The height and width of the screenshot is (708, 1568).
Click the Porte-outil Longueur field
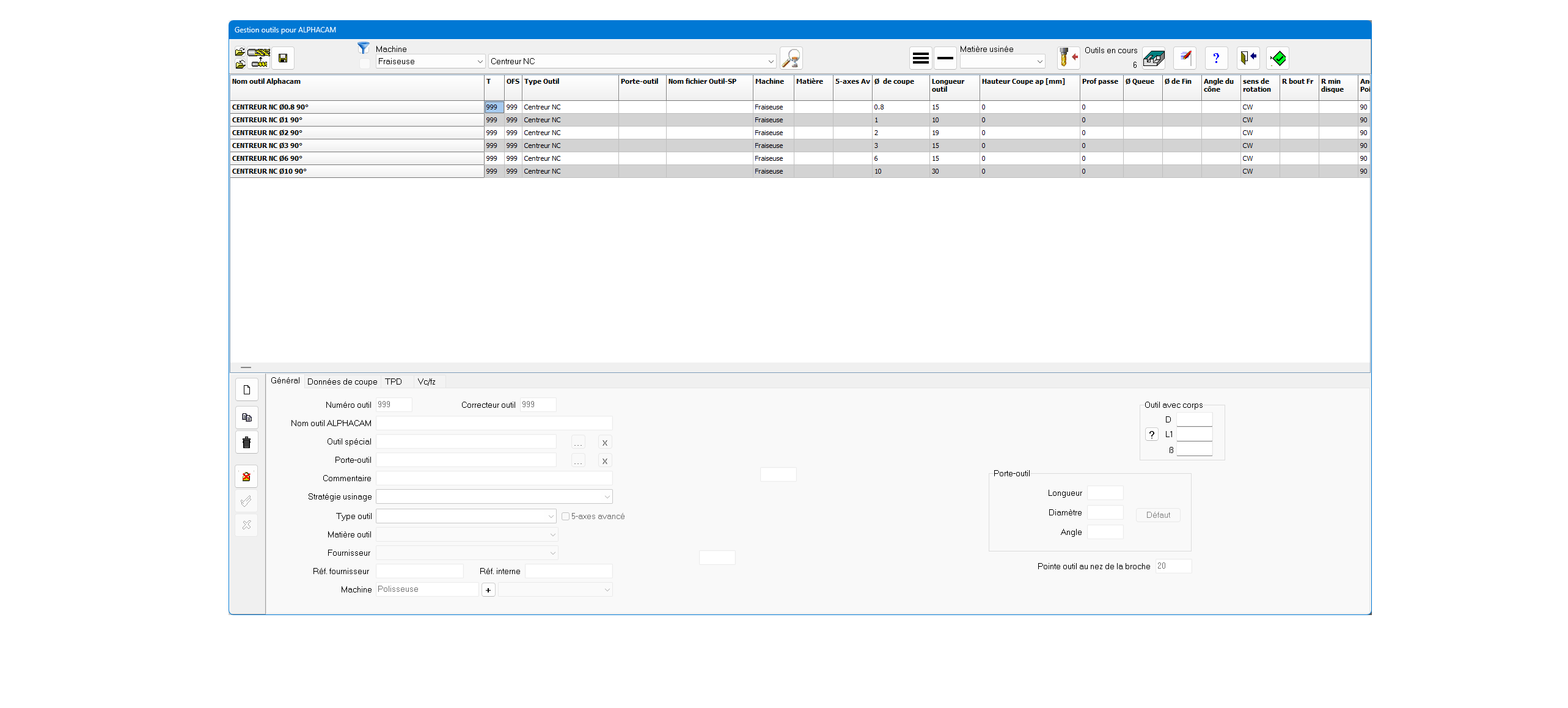[1105, 493]
